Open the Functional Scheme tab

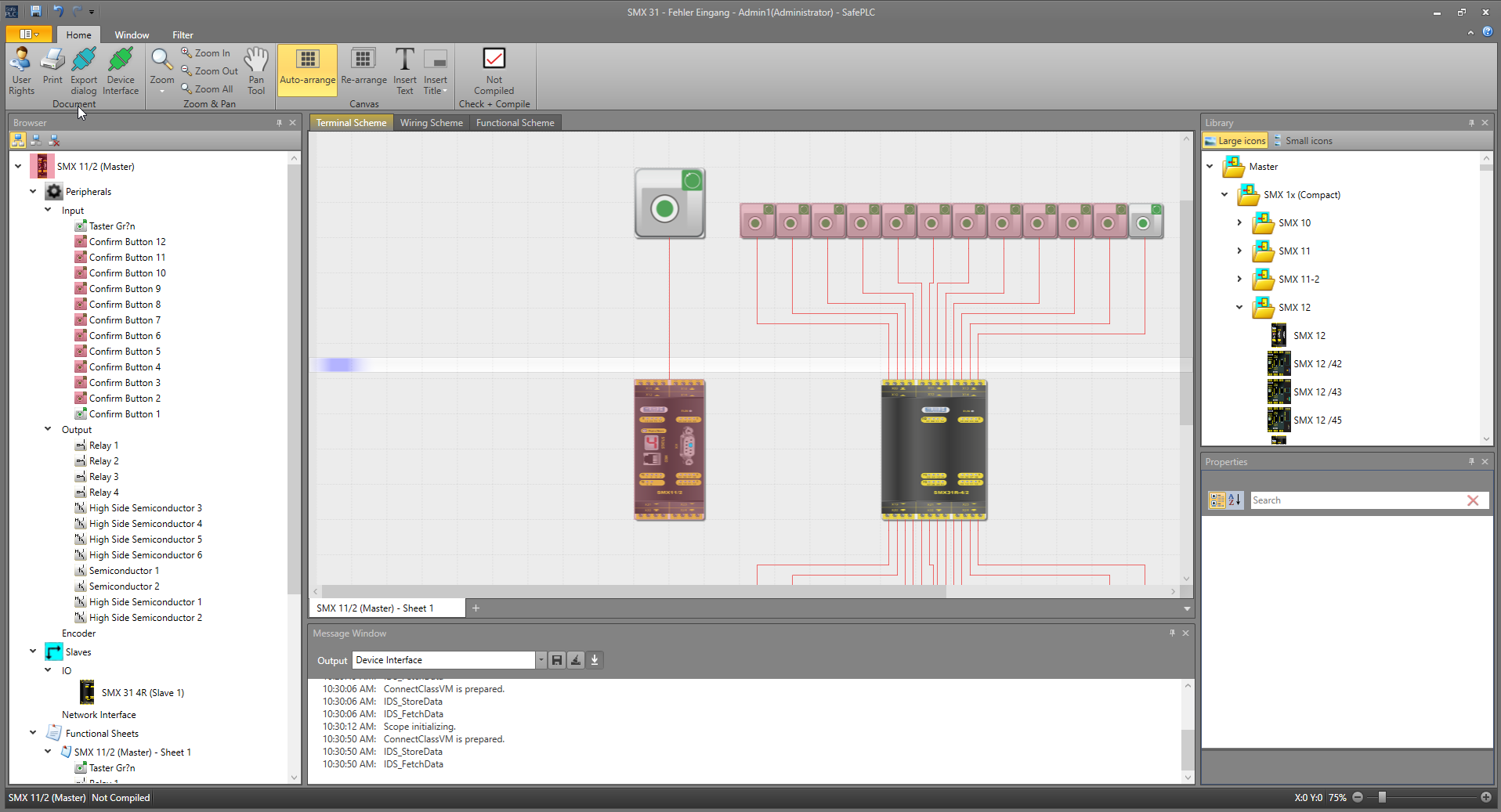[515, 122]
